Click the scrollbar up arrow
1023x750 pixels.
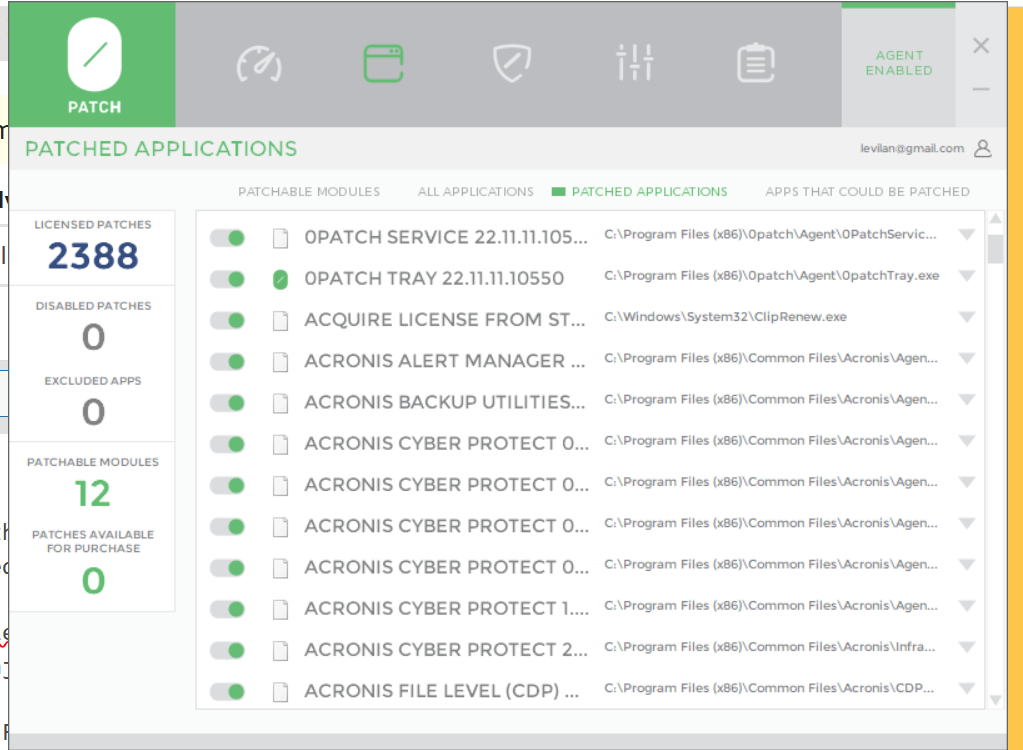996,218
